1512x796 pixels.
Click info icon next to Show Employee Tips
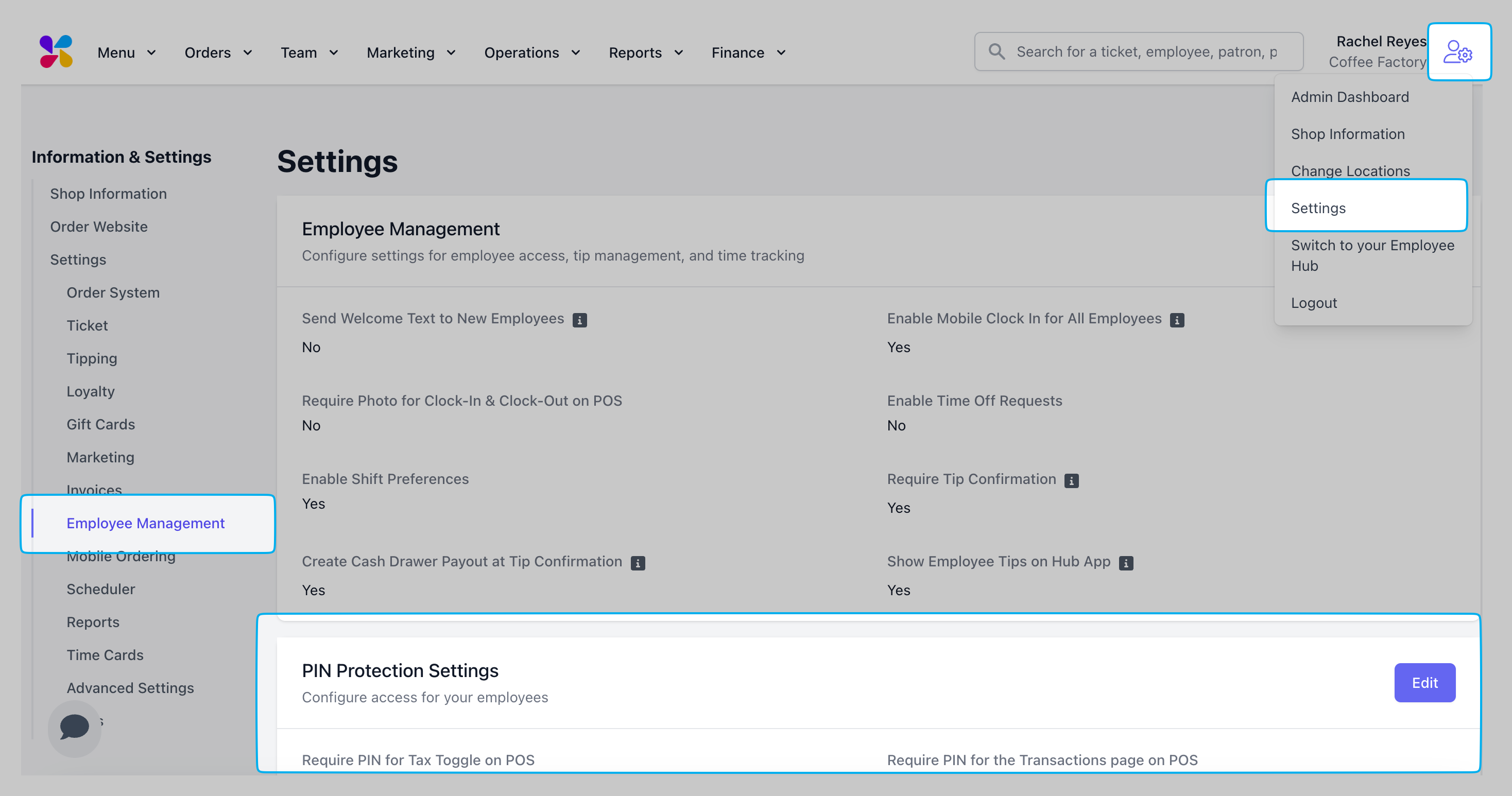click(1125, 563)
